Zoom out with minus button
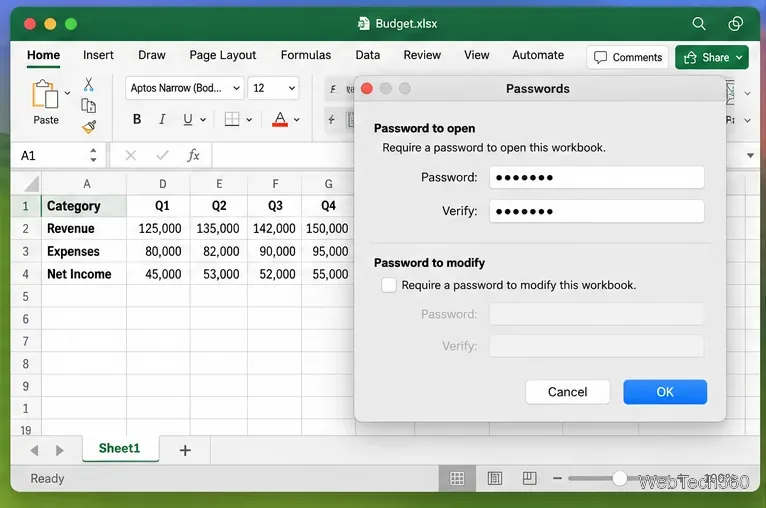The height and width of the screenshot is (508, 766). pos(557,478)
